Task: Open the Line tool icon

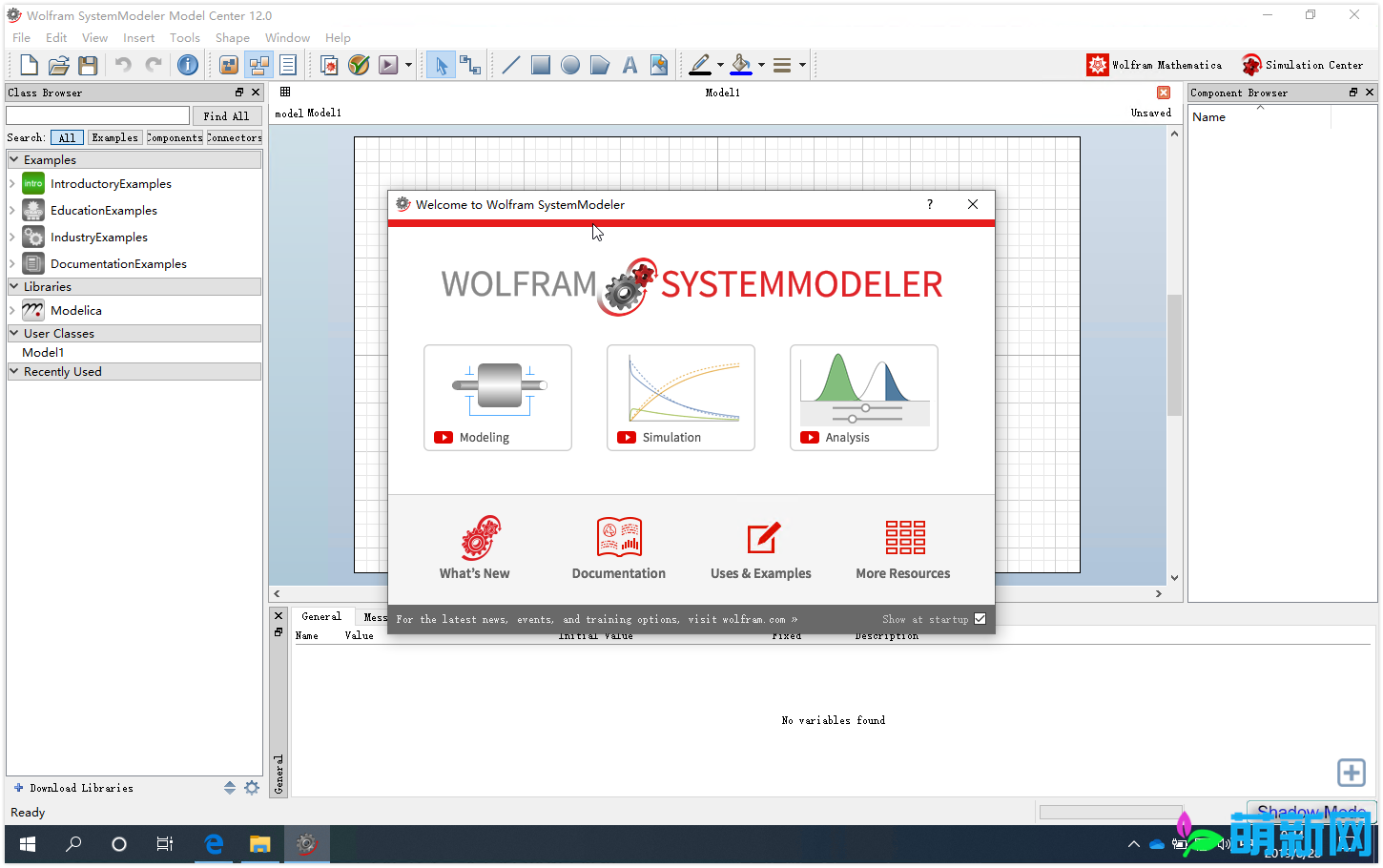Action: click(x=509, y=64)
